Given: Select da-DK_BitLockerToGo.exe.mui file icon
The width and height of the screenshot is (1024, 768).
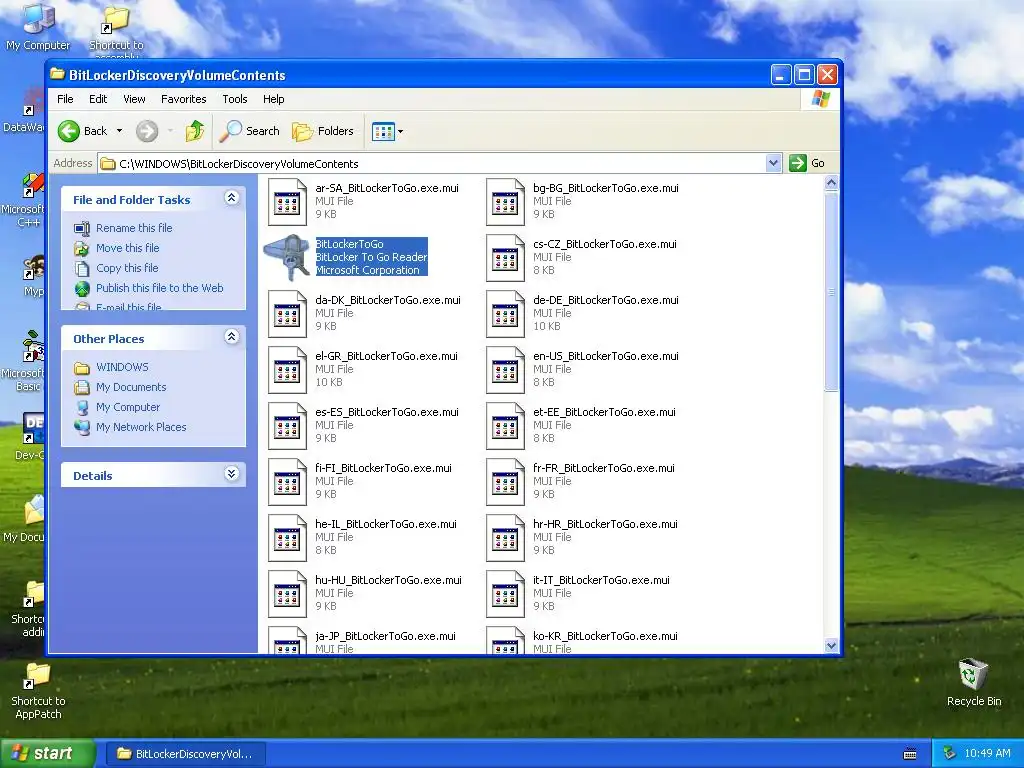Looking at the screenshot, I should (x=287, y=314).
